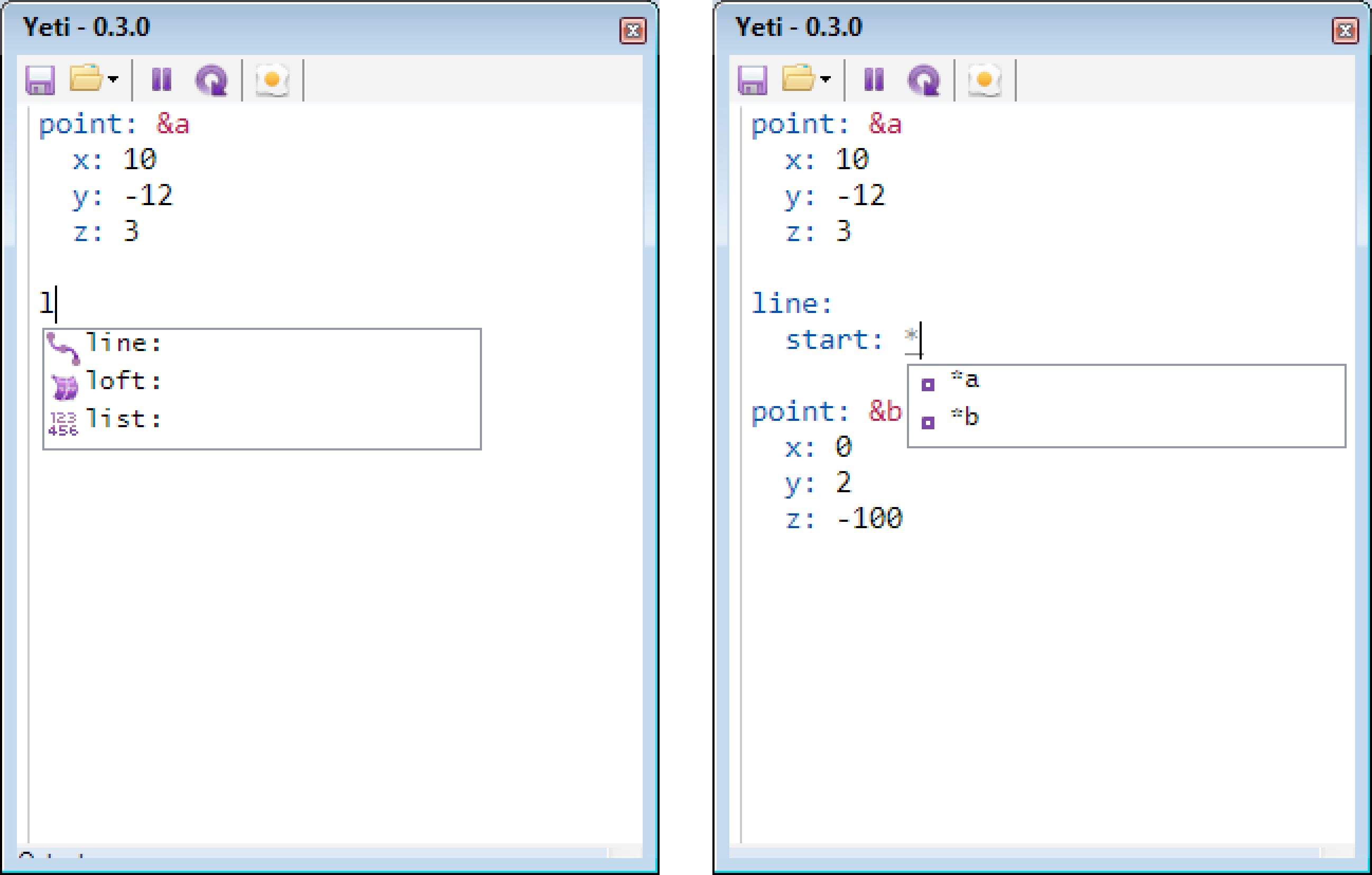The width and height of the screenshot is (1372, 875).
Task: Choose 'loft:' autocomplete suggestion
Action: pos(262,381)
